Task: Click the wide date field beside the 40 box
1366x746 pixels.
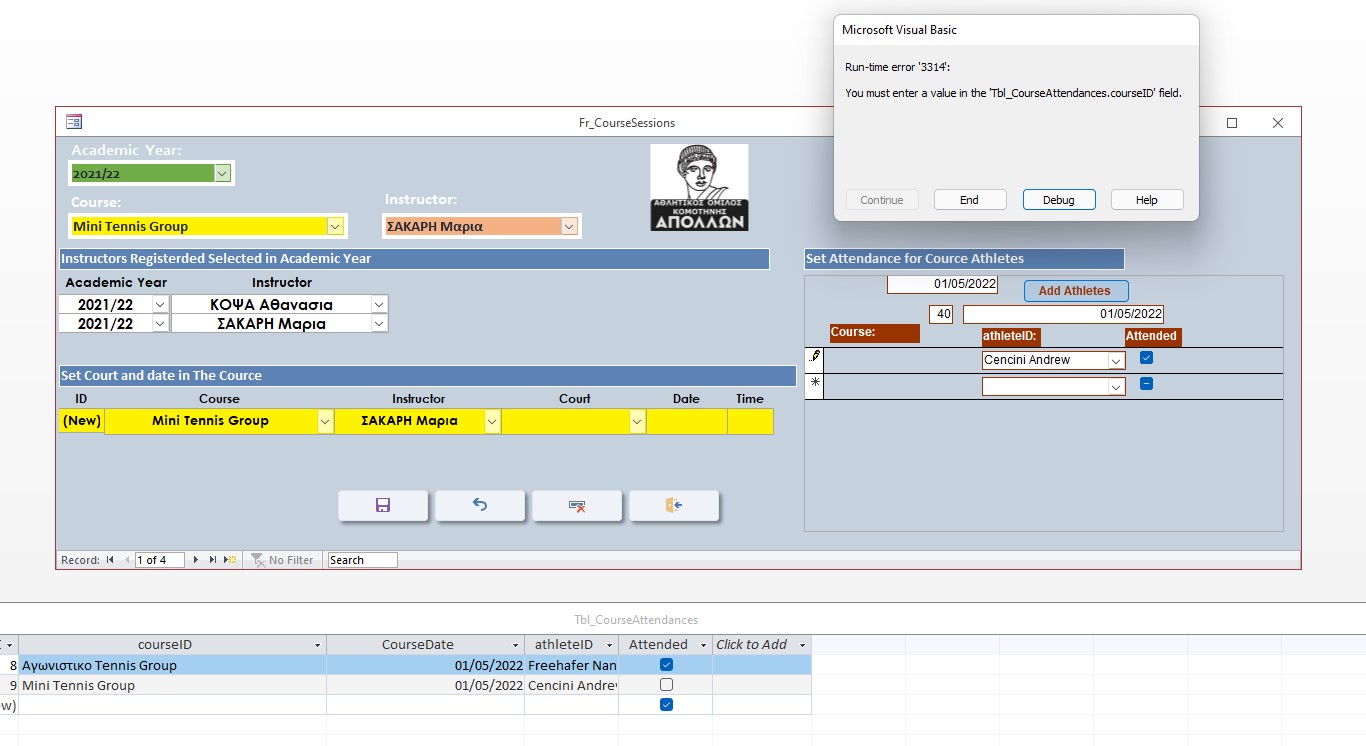Action: tap(1063, 314)
